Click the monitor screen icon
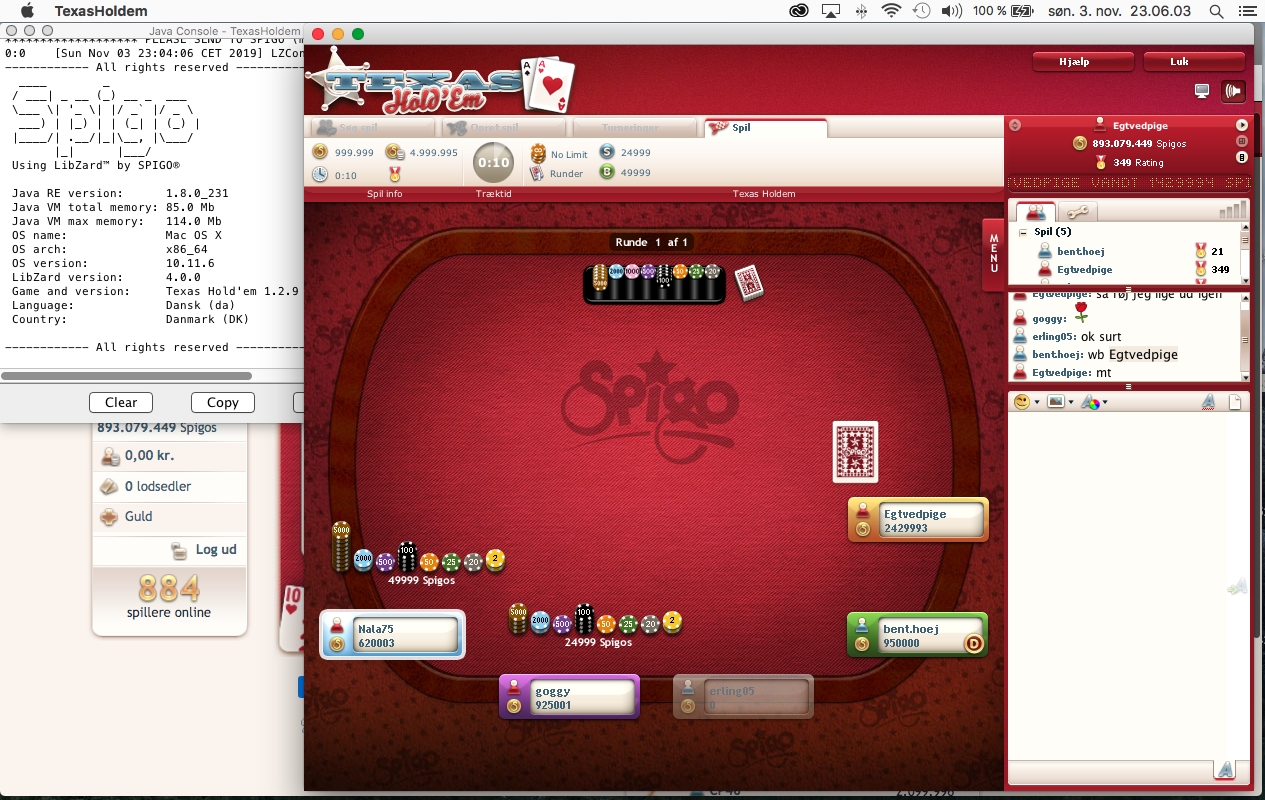Image resolution: width=1265 pixels, height=800 pixels. click(1202, 91)
